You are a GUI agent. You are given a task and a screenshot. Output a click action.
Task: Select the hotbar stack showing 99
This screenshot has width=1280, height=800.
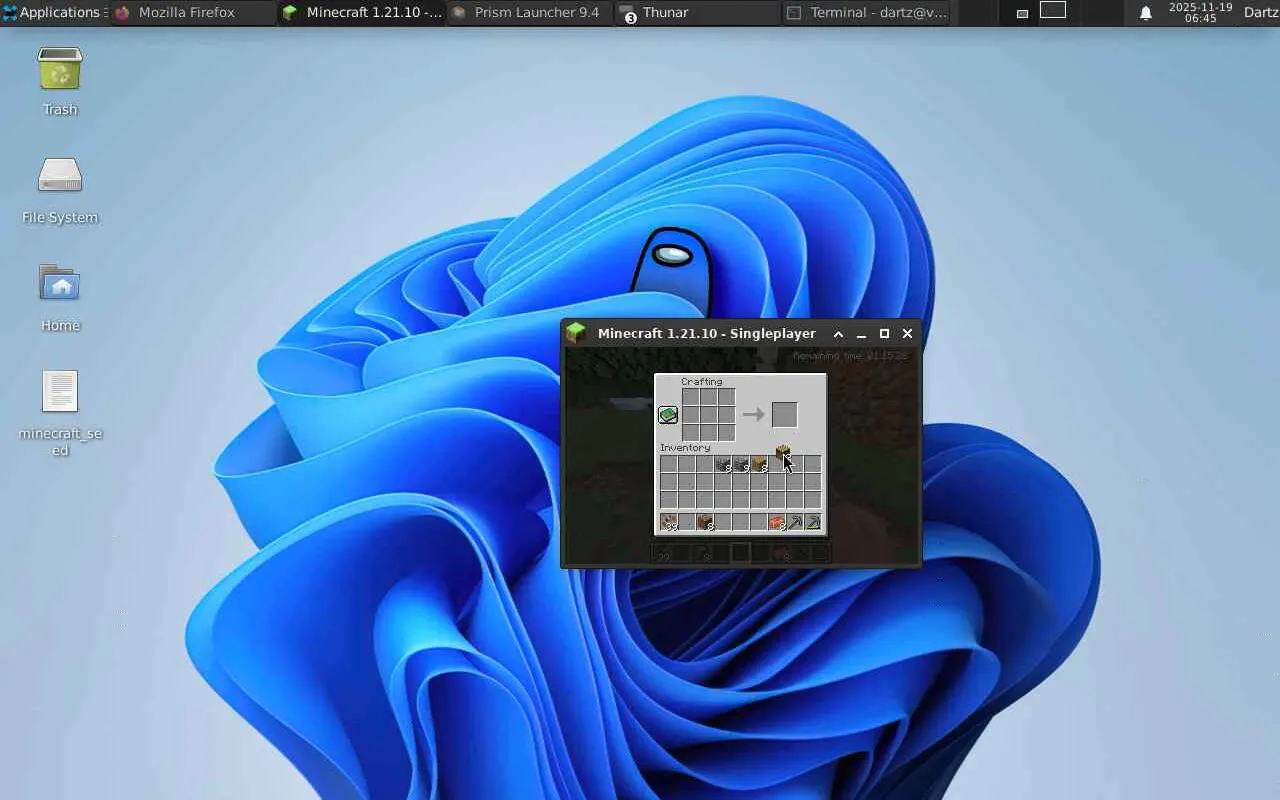pos(669,522)
